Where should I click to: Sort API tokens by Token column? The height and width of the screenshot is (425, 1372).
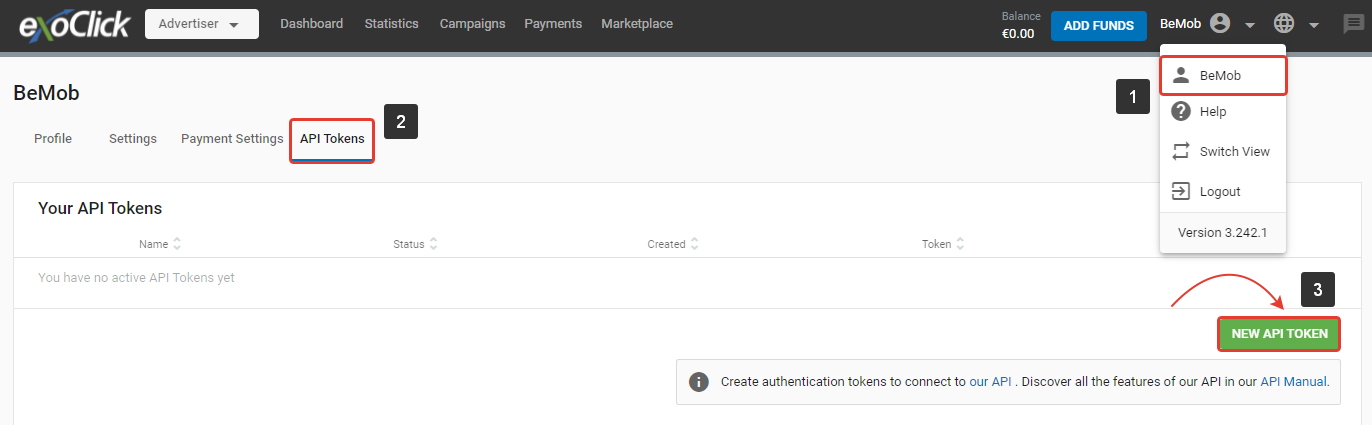point(943,244)
